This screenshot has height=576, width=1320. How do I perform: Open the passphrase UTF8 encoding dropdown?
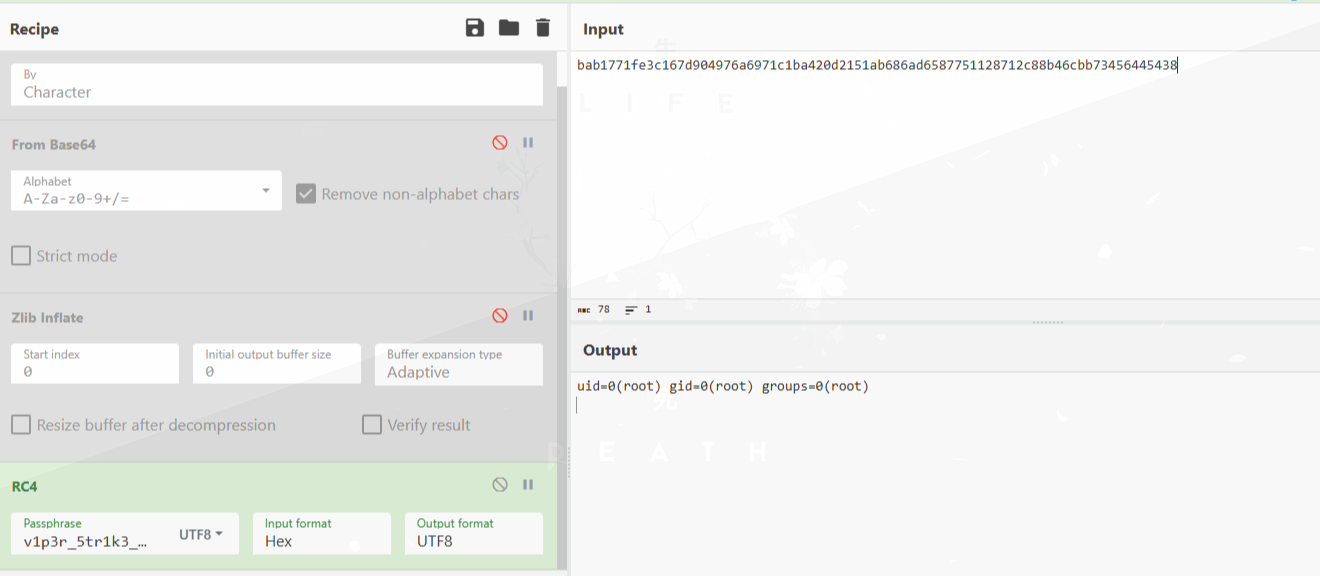[x=201, y=535]
